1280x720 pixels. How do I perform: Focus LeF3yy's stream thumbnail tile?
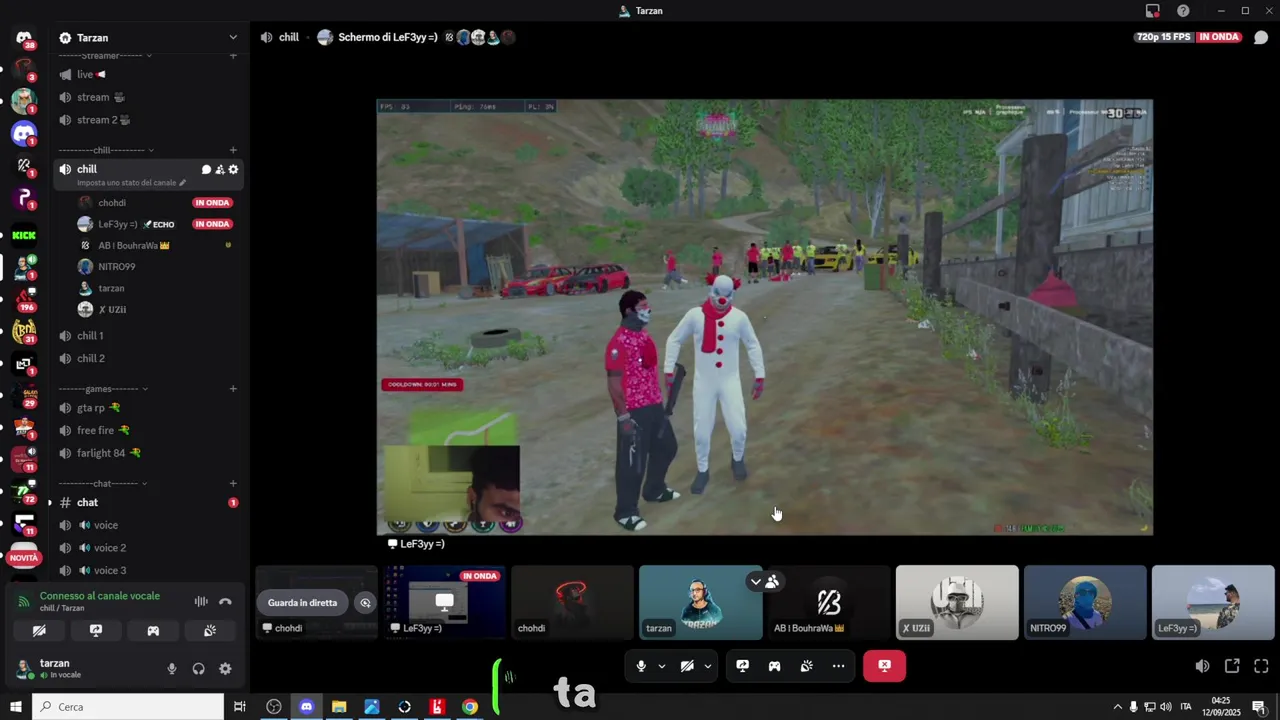(444, 603)
